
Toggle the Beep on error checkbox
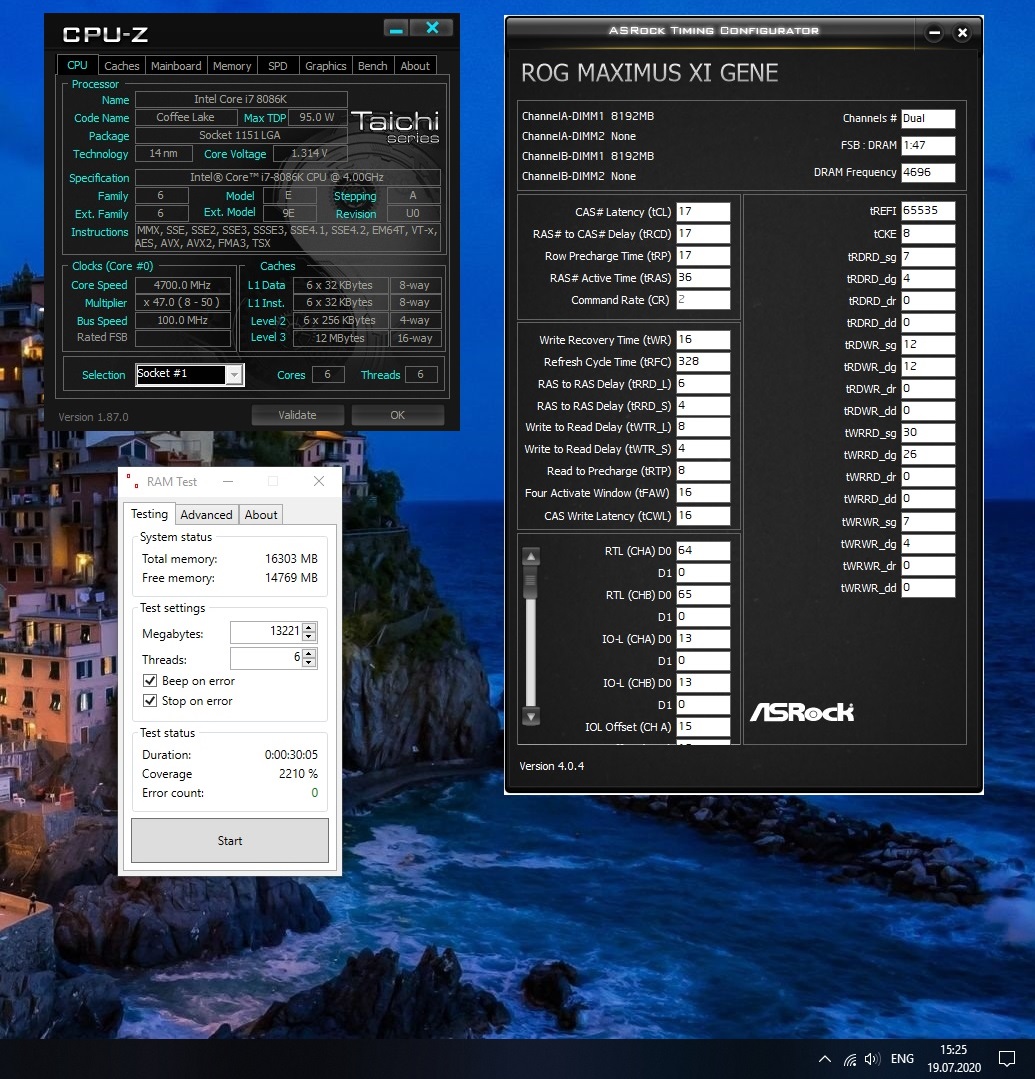tap(149, 681)
